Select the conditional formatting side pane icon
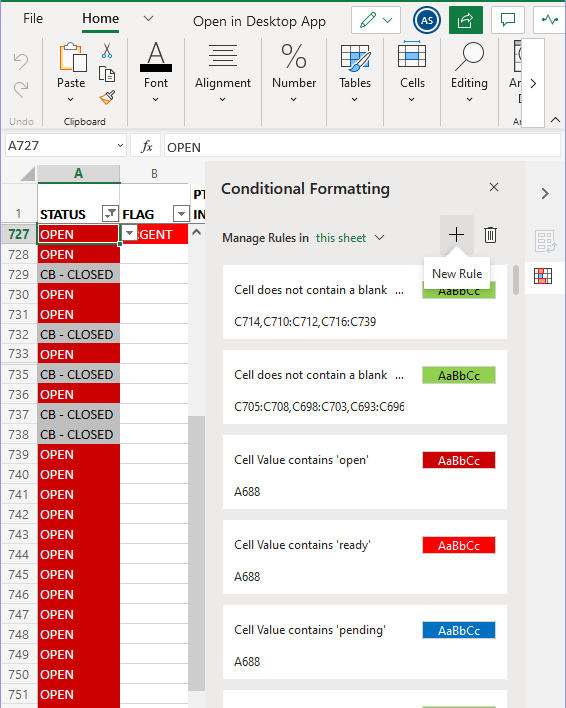The height and width of the screenshot is (708, 566). click(x=543, y=275)
